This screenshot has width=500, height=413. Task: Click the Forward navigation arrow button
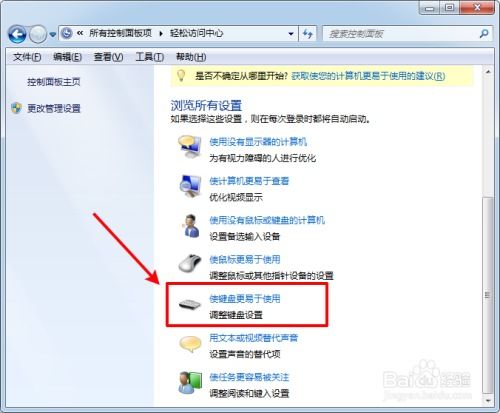tap(38, 34)
